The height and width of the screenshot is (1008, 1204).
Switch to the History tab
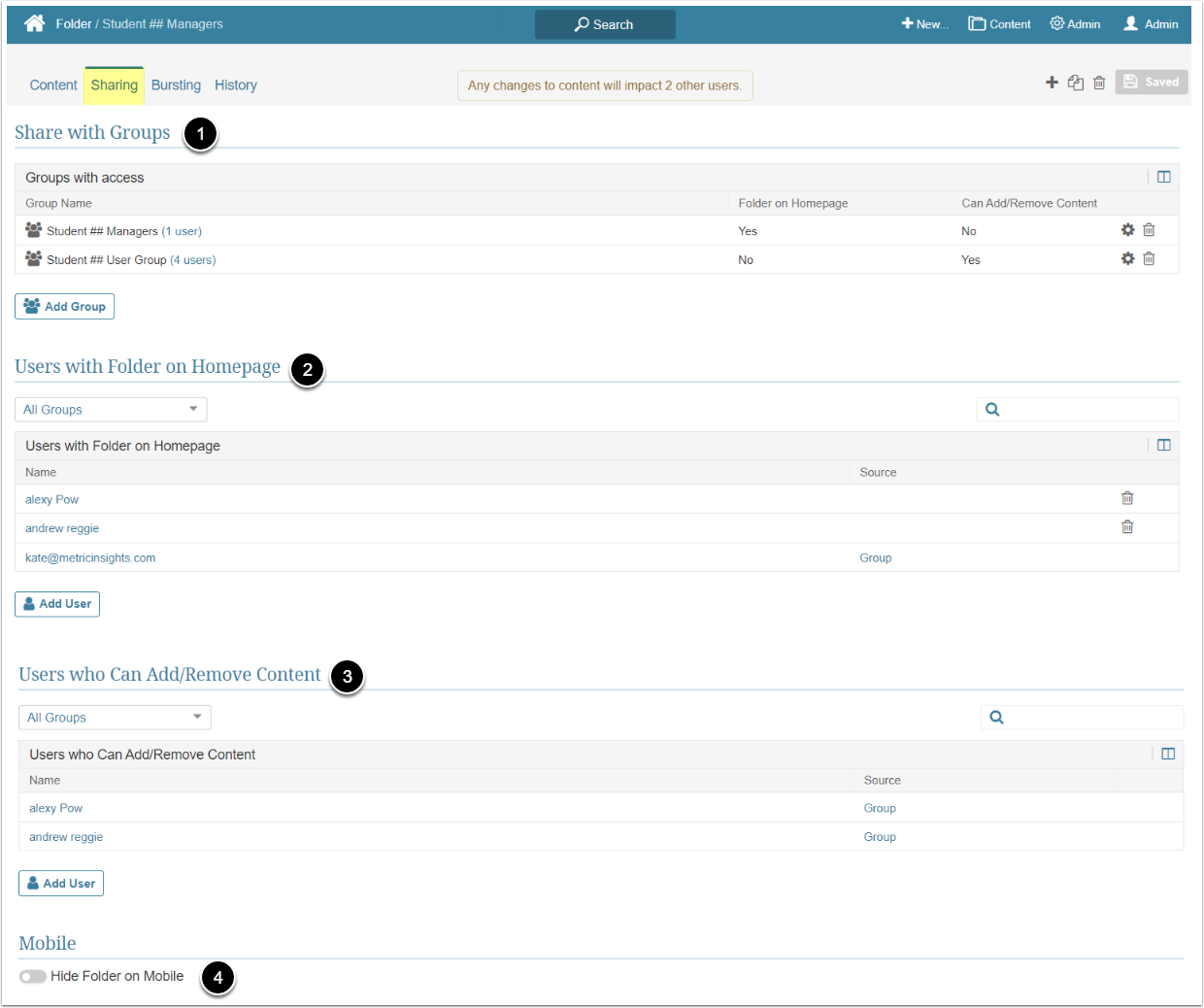click(236, 85)
